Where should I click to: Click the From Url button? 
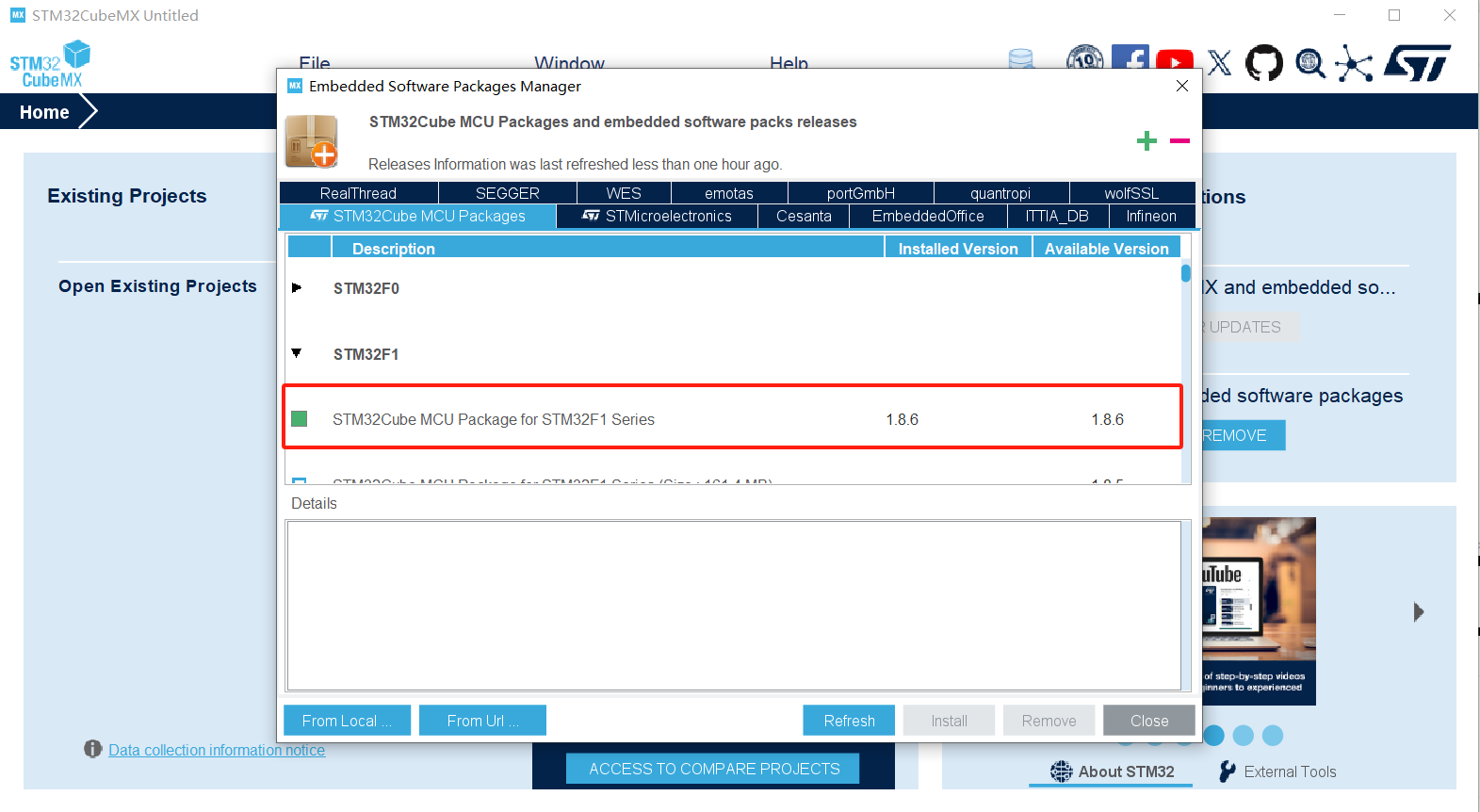(482, 721)
